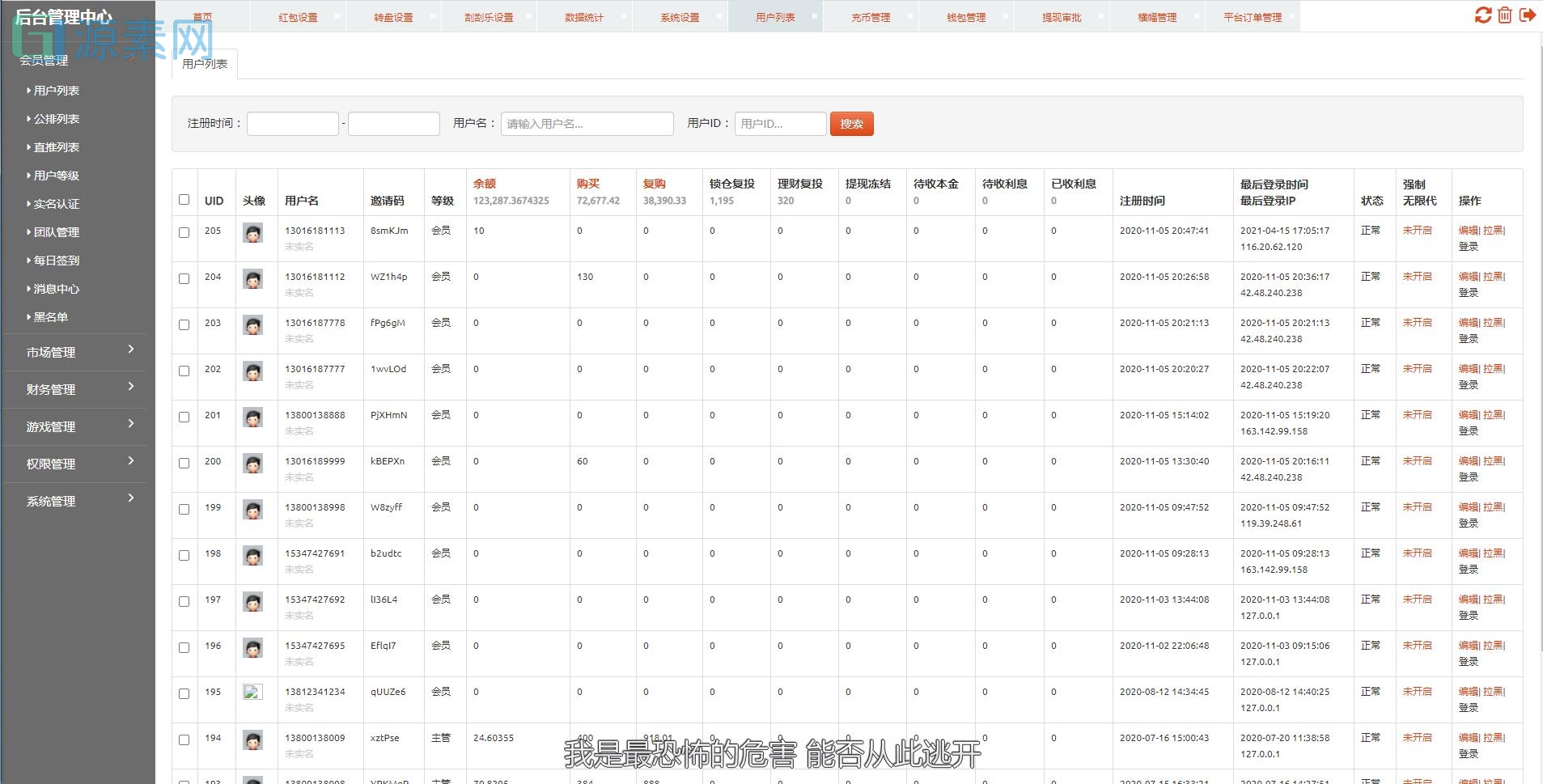
Task: Click the first 注册时间 date field
Action: [293, 123]
